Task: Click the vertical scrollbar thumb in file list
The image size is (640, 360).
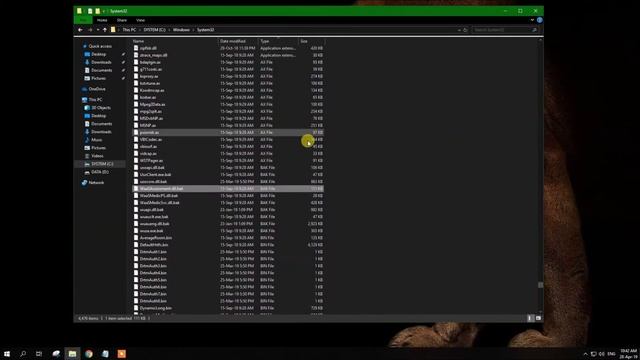Action: click(540, 285)
